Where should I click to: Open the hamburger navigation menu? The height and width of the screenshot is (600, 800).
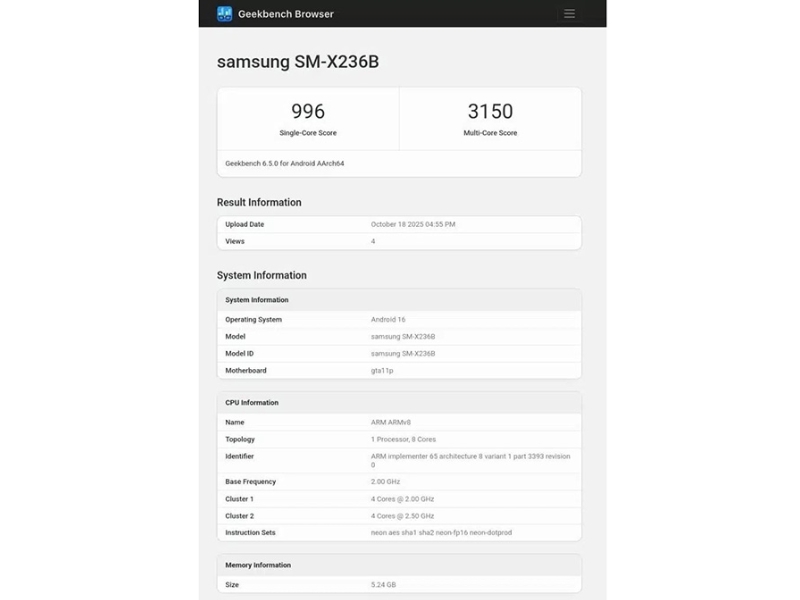tap(569, 14)
